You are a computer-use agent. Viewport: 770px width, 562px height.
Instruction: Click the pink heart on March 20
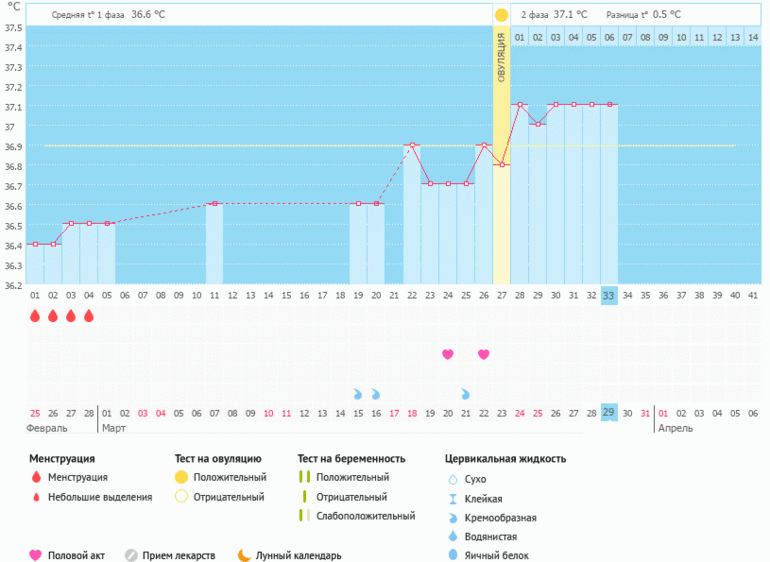click(448, 354)
